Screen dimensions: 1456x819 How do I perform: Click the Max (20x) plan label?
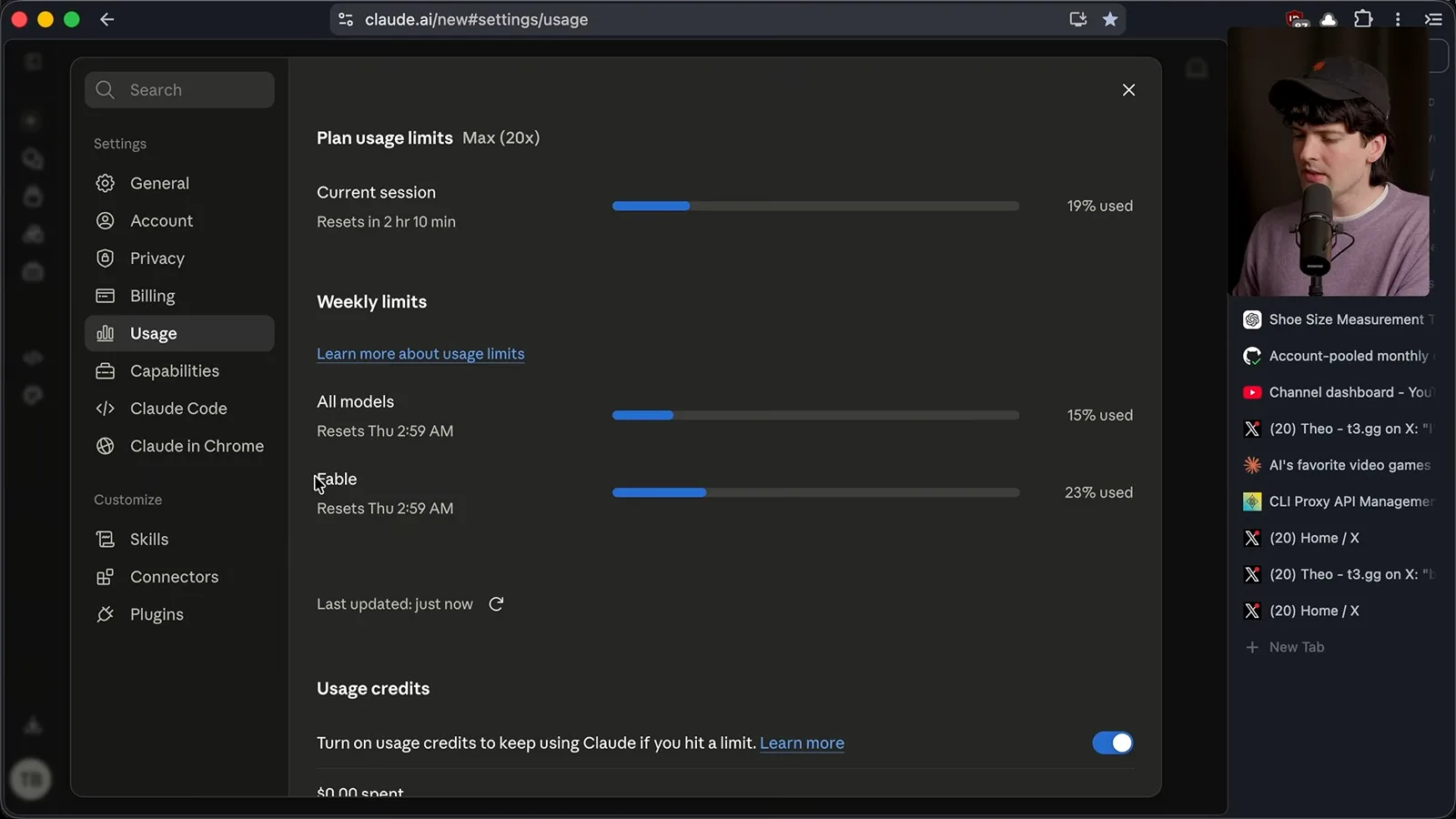coord(500,137)
